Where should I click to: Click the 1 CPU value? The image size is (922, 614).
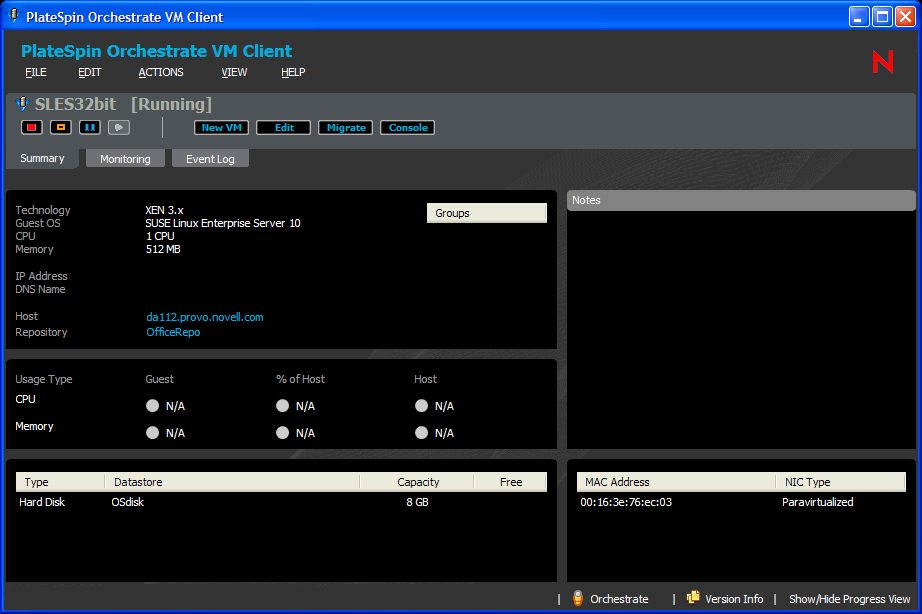tap(160, 236)
